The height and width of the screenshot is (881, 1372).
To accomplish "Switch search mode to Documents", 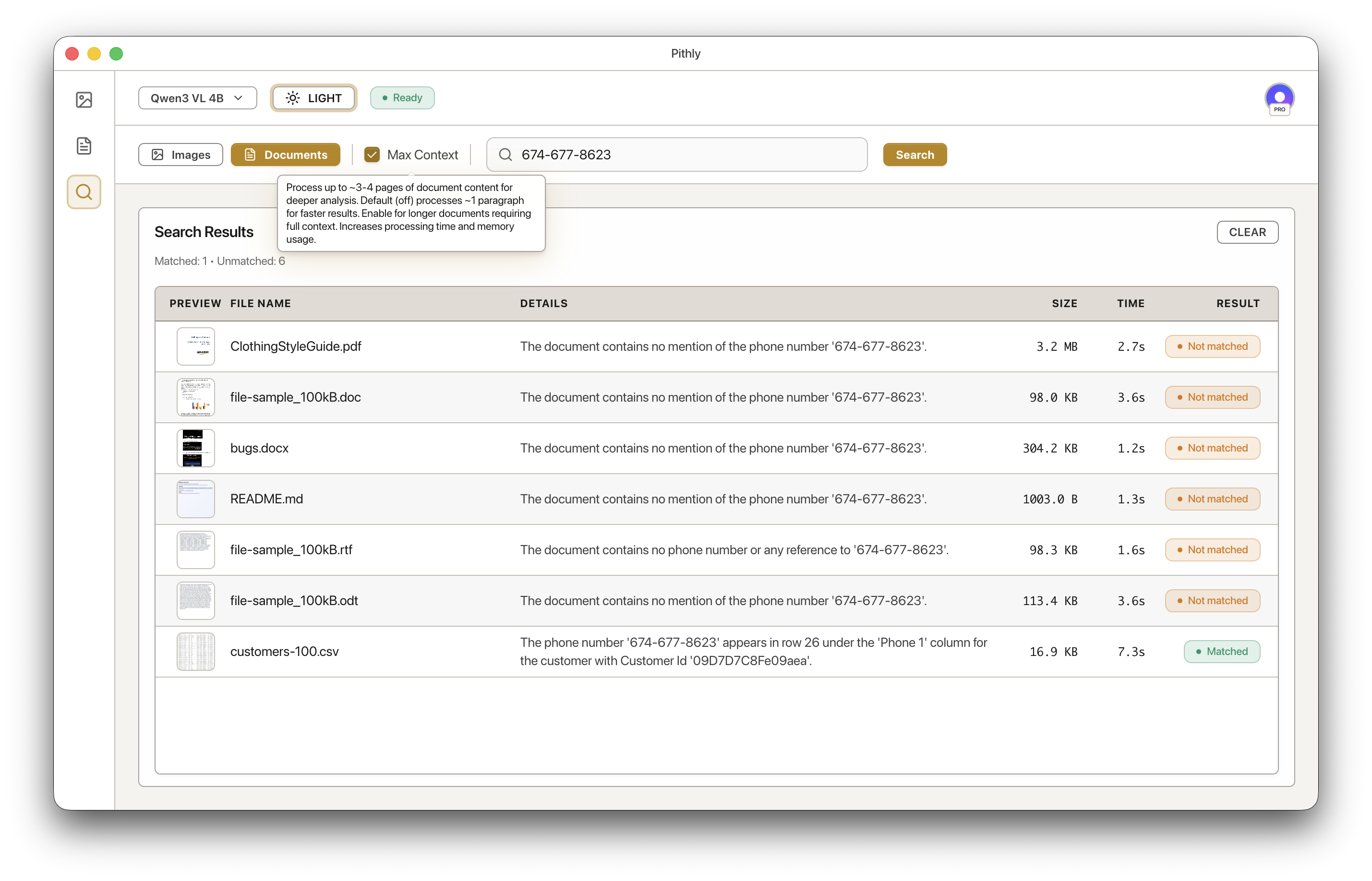I will click(x=285, y=155).
